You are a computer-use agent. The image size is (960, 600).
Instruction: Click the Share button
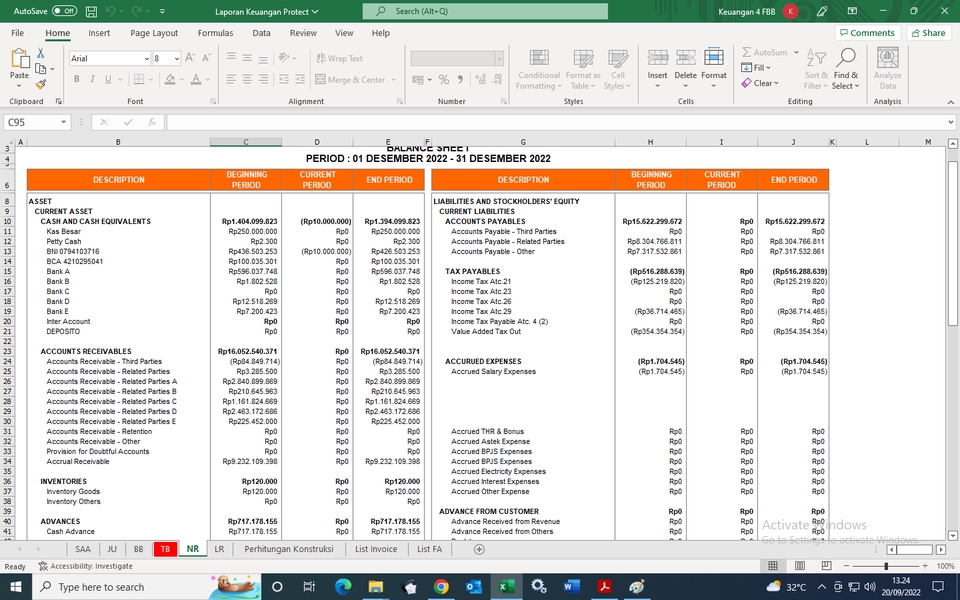coord(928,32)
